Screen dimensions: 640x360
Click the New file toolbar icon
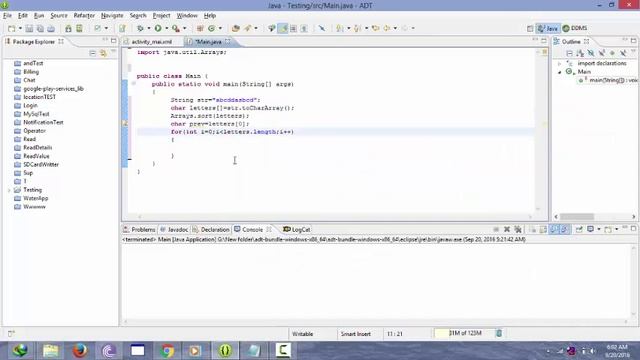12,28
